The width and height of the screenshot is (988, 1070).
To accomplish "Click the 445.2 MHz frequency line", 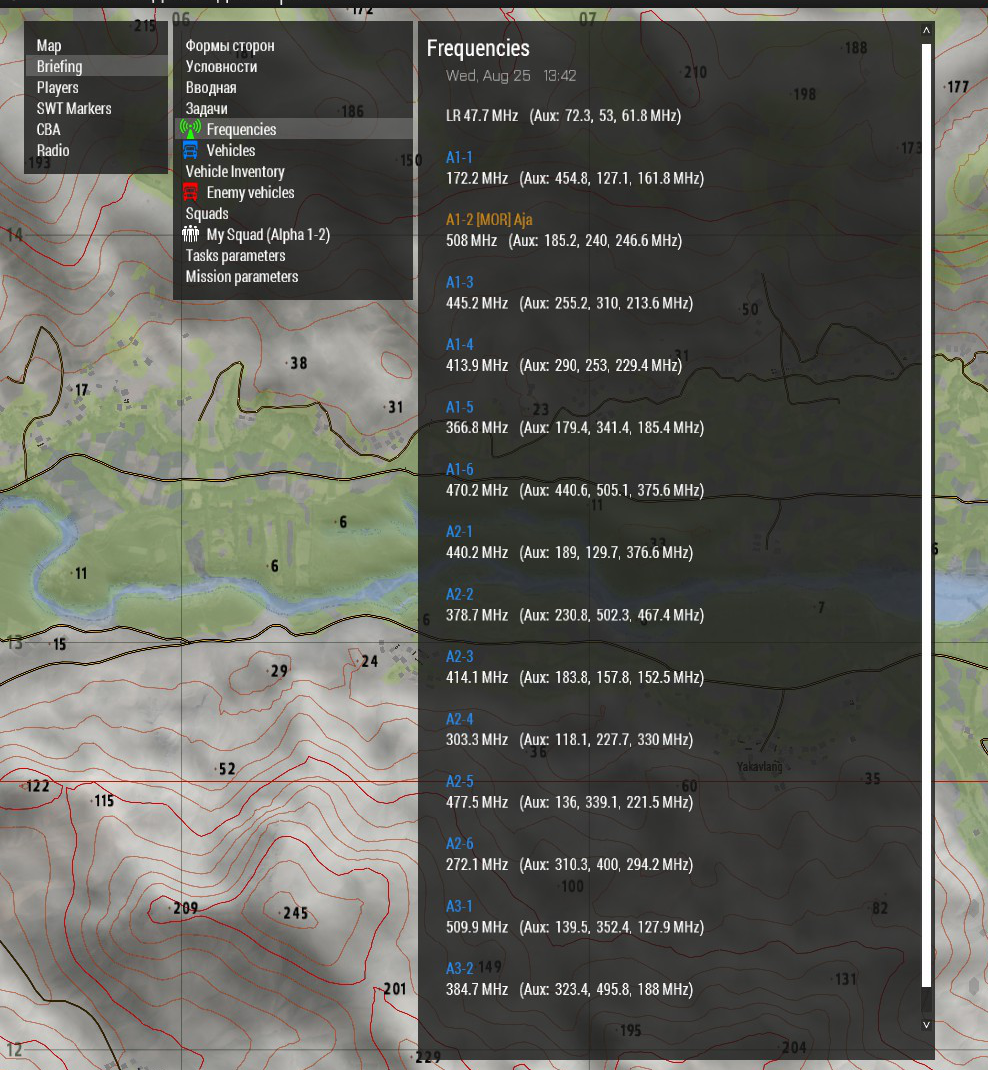I will click(x=569, y=303).
